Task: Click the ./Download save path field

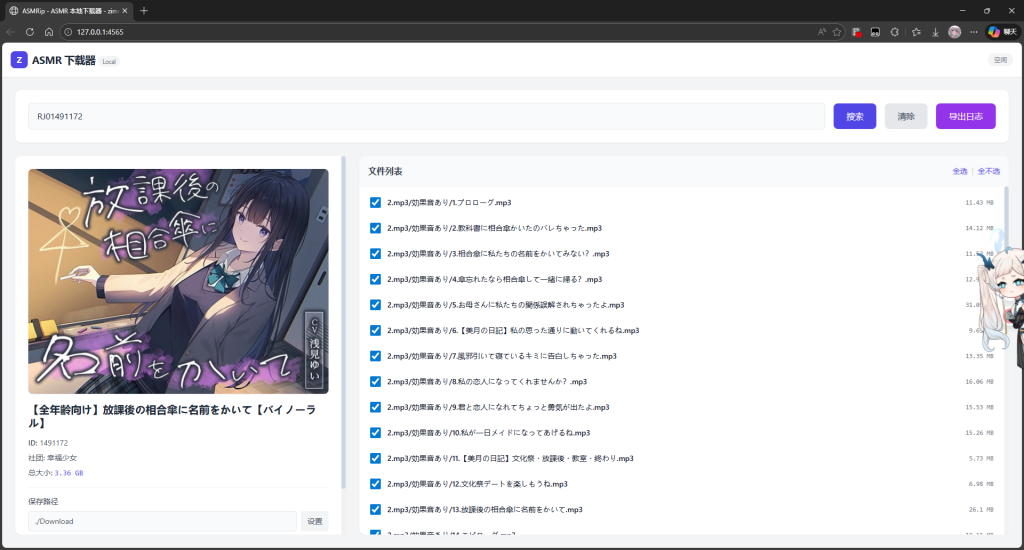Action: 162,521
